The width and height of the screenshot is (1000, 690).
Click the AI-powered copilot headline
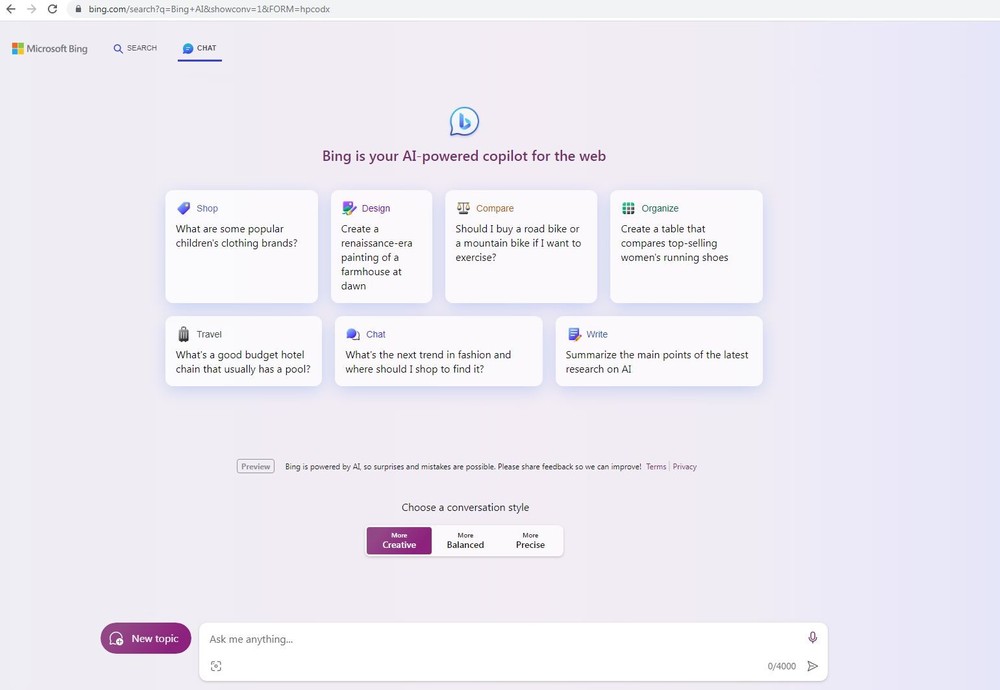(x=464, y=156)
